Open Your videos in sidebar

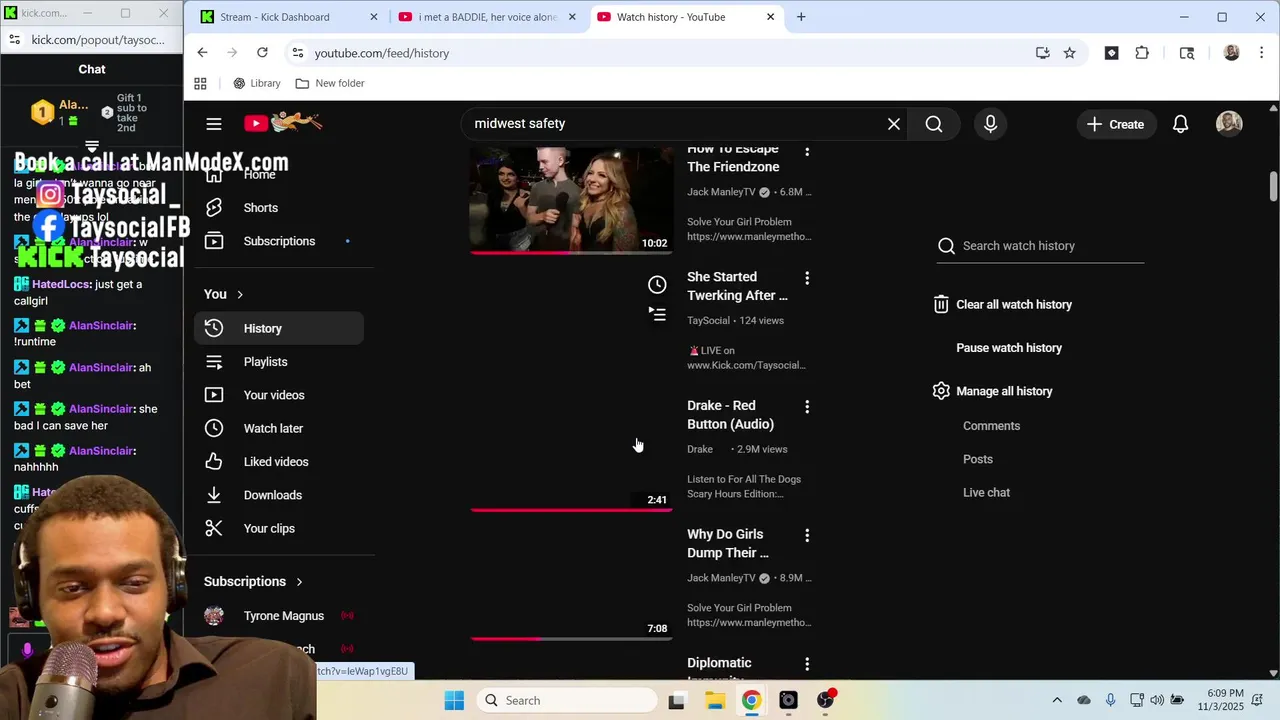[x=279, y=395]
